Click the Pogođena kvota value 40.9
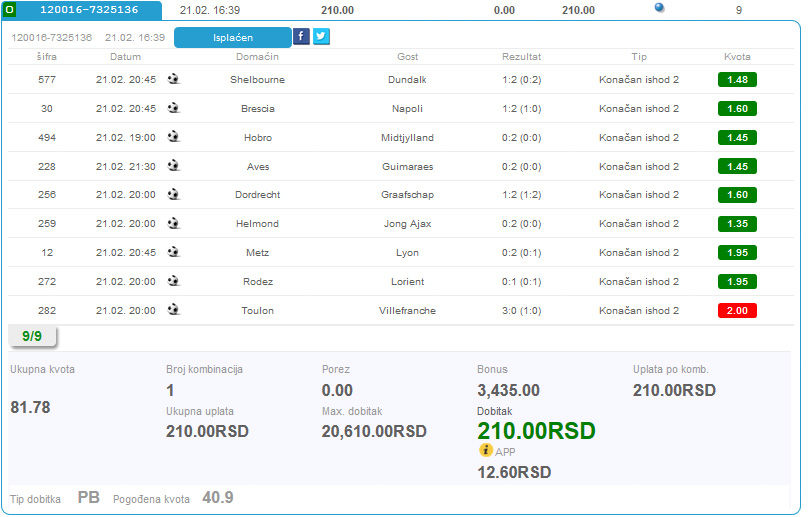 (217, 497)
